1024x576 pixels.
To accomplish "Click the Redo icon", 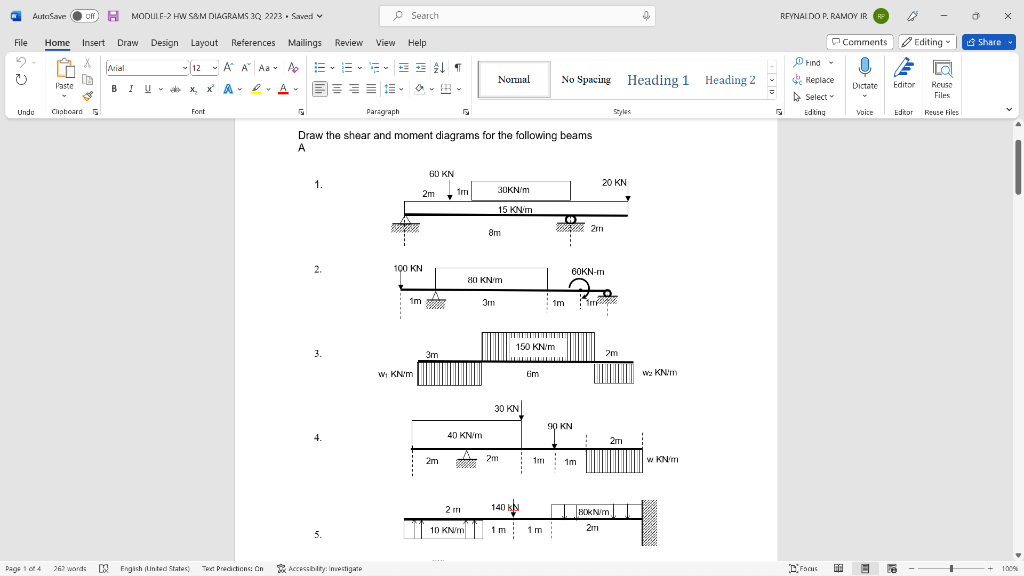I will (x=21, y=80).
